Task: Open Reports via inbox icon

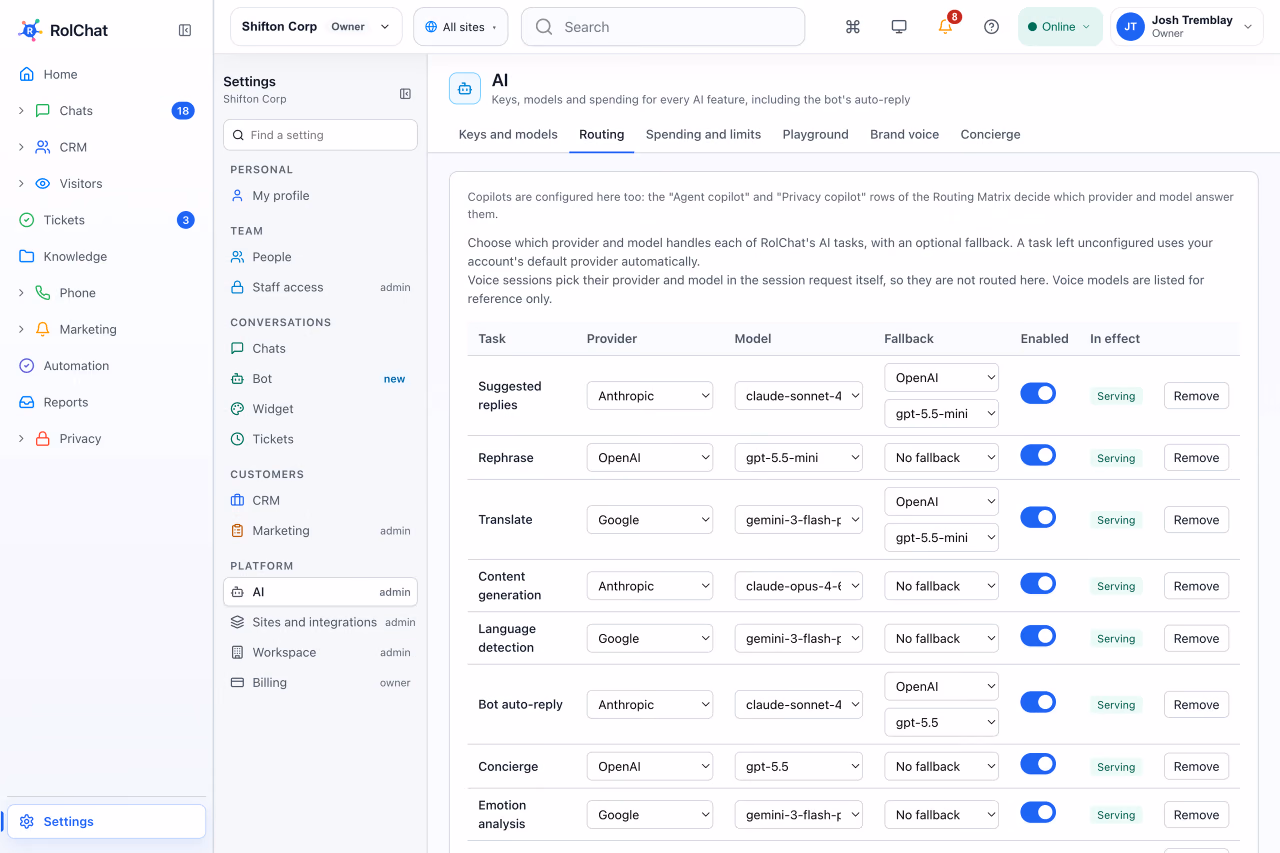Action: point(27,402)
